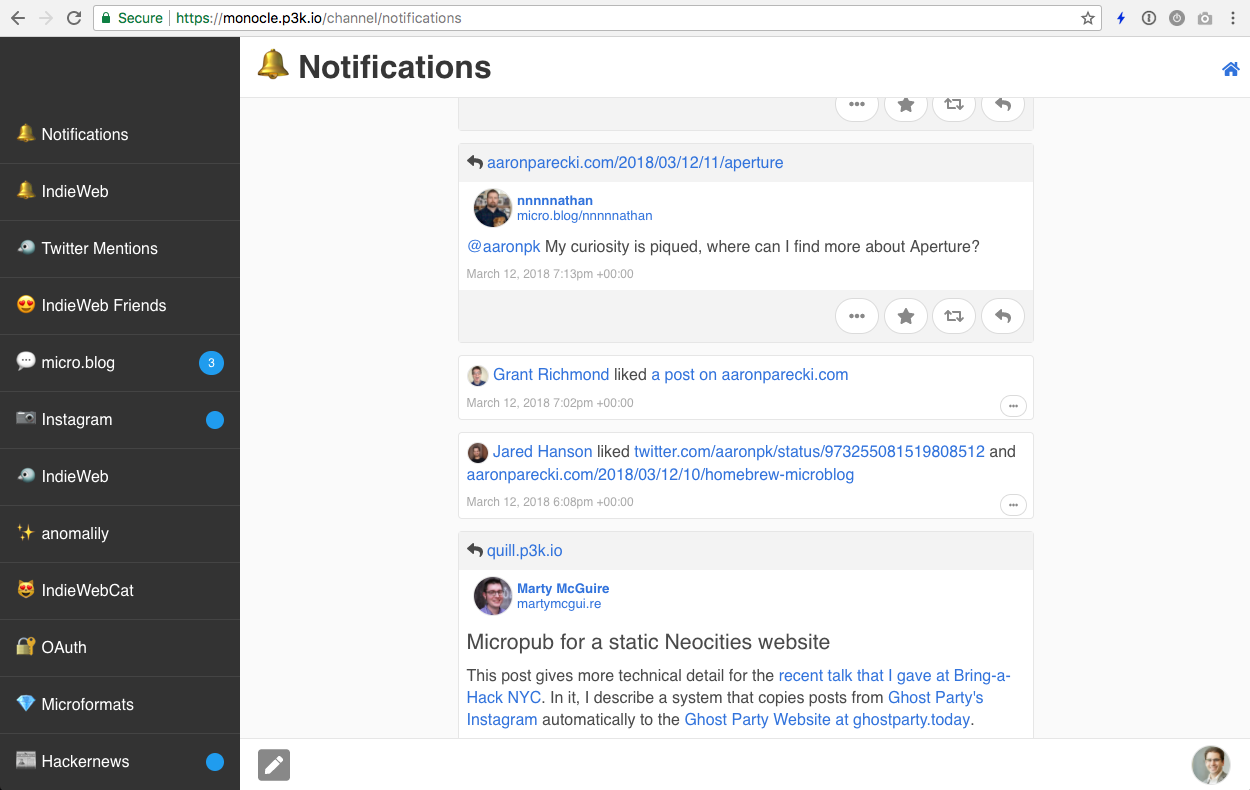
Task: Click the browser back arrow
Action: click(x=17, y=18)
